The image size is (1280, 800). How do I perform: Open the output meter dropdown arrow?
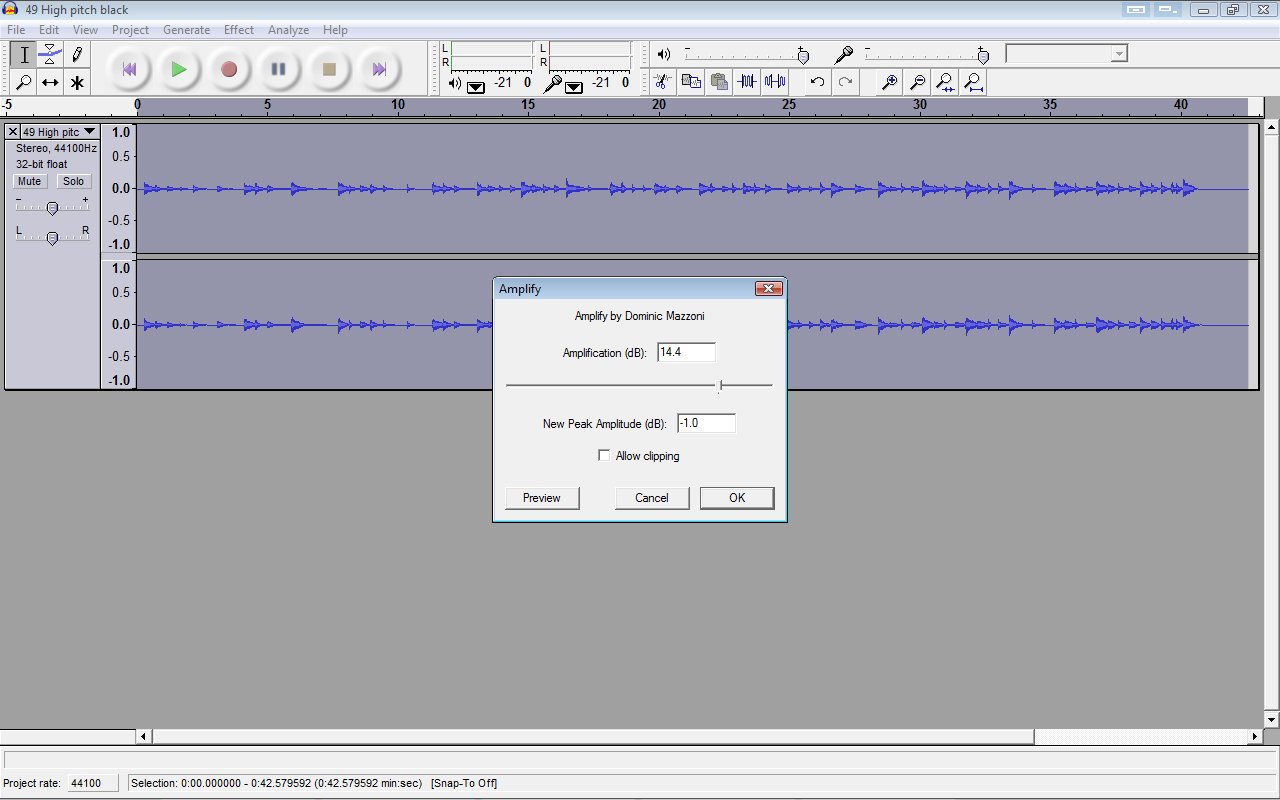coord(476,86)
